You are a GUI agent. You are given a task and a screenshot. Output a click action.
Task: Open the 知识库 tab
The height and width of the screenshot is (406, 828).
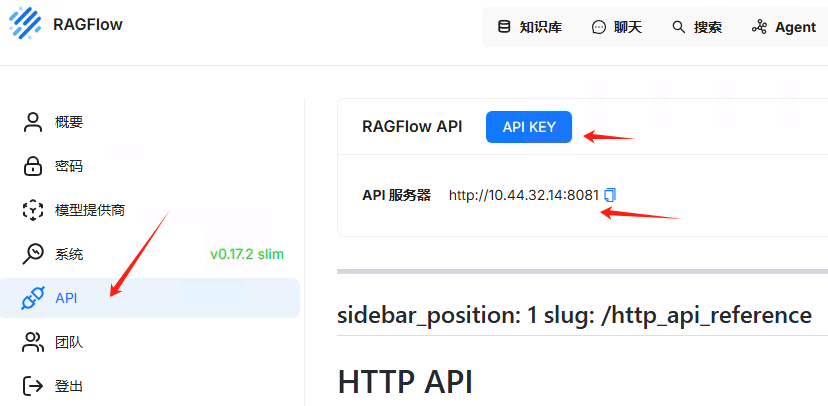531,27
